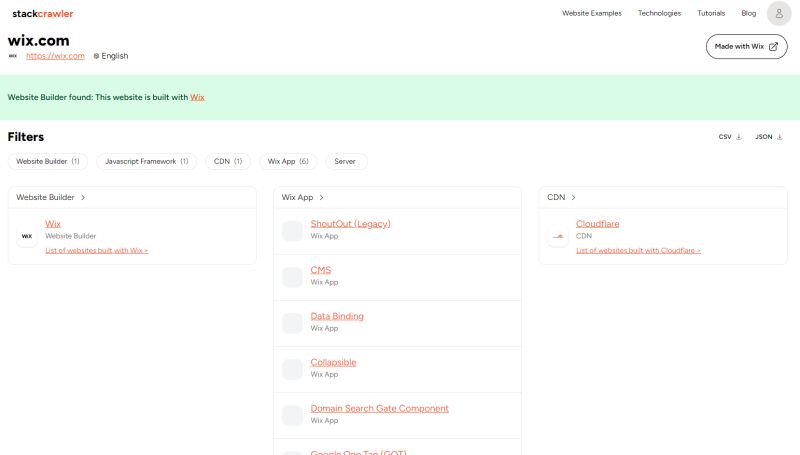Apply the CDN (1) filter chip
Viewport: 800px width, 455px height.
coord(228,161)
